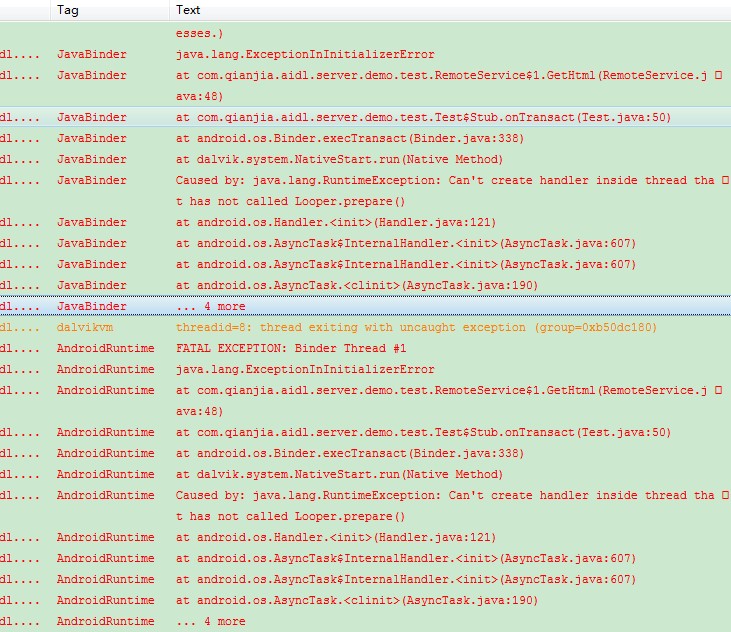Select AndroidRuntime row 'java.lang.ExceptionInInitializerError'
731x632 pixels.
366,369
